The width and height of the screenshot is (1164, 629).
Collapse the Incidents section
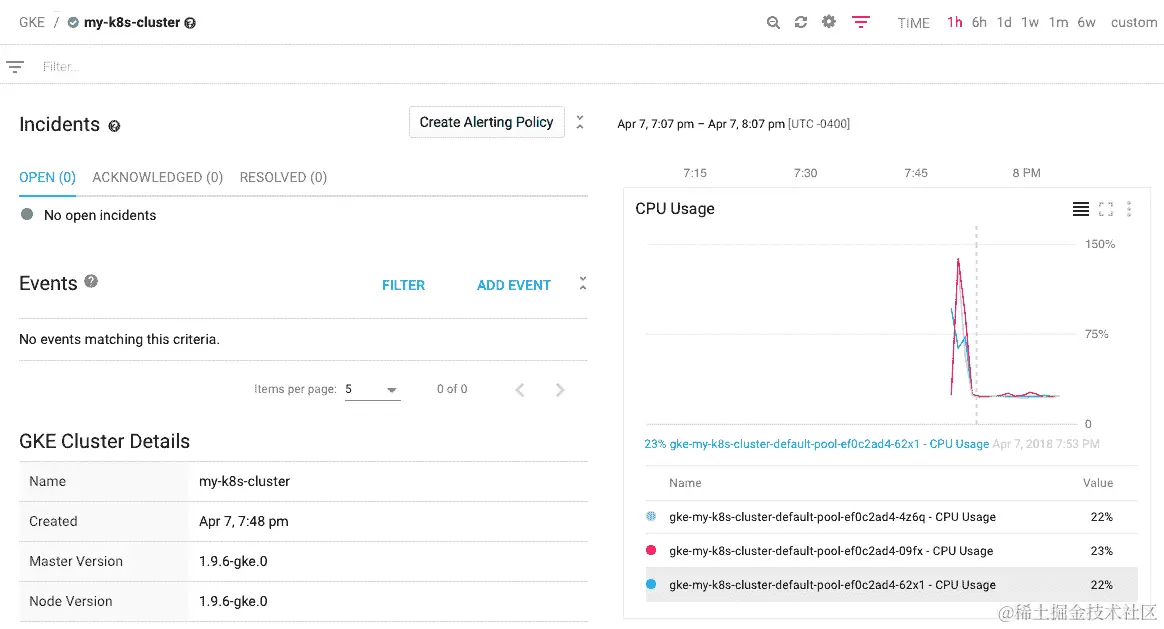click(x=580, y=123)
